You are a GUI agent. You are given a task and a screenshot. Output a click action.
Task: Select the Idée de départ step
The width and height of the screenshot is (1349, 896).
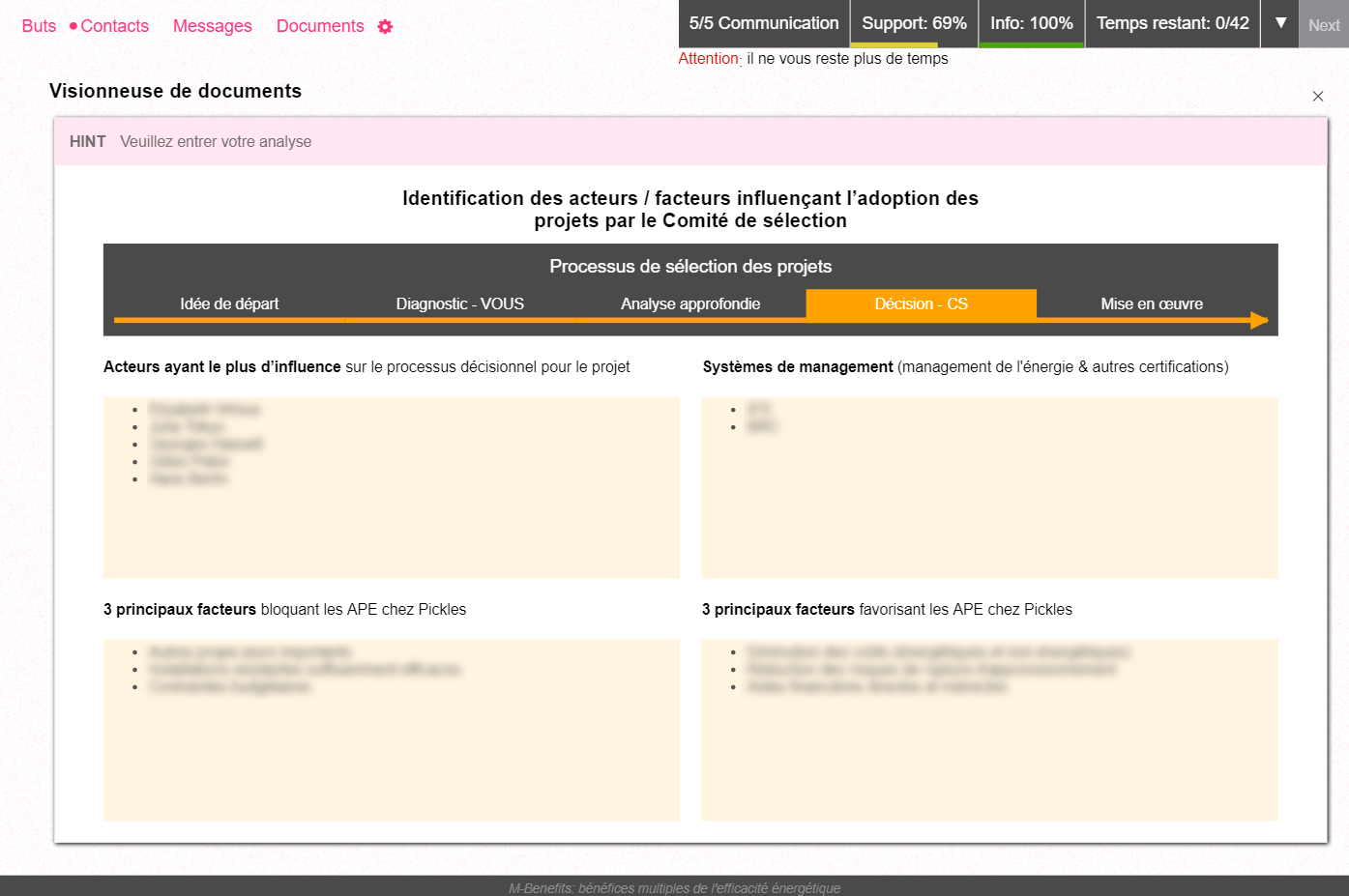tap(229, 303)
